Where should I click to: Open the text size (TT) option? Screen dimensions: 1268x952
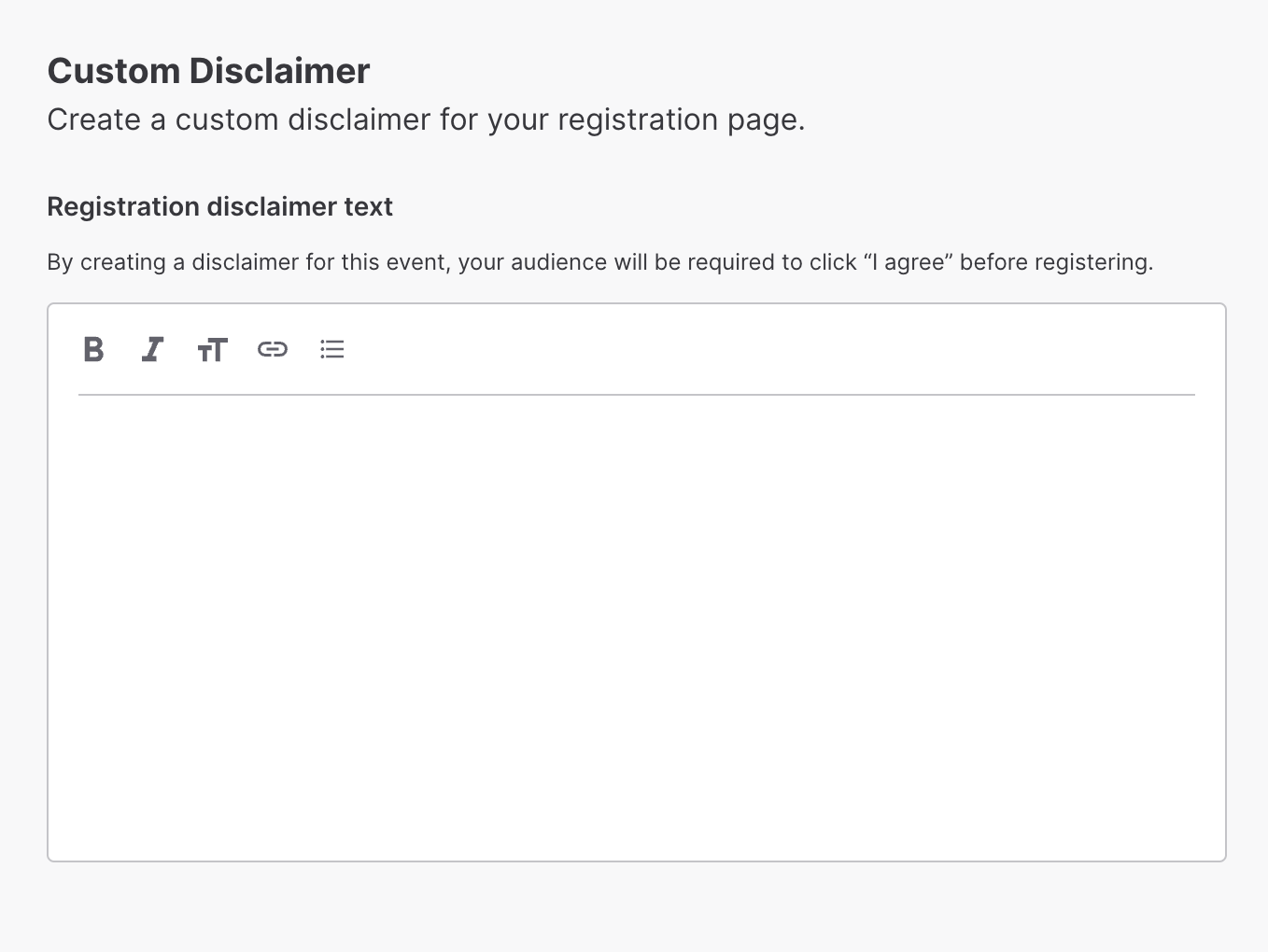pos(212,350)
